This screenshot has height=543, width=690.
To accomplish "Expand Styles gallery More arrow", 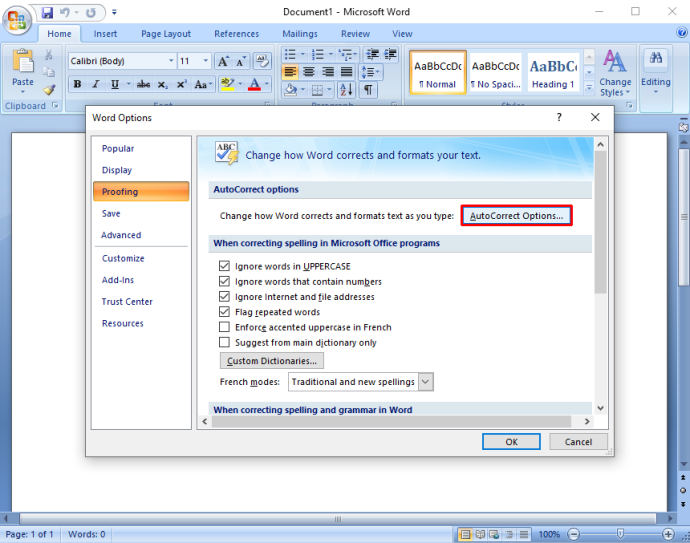I will (589, 88).
